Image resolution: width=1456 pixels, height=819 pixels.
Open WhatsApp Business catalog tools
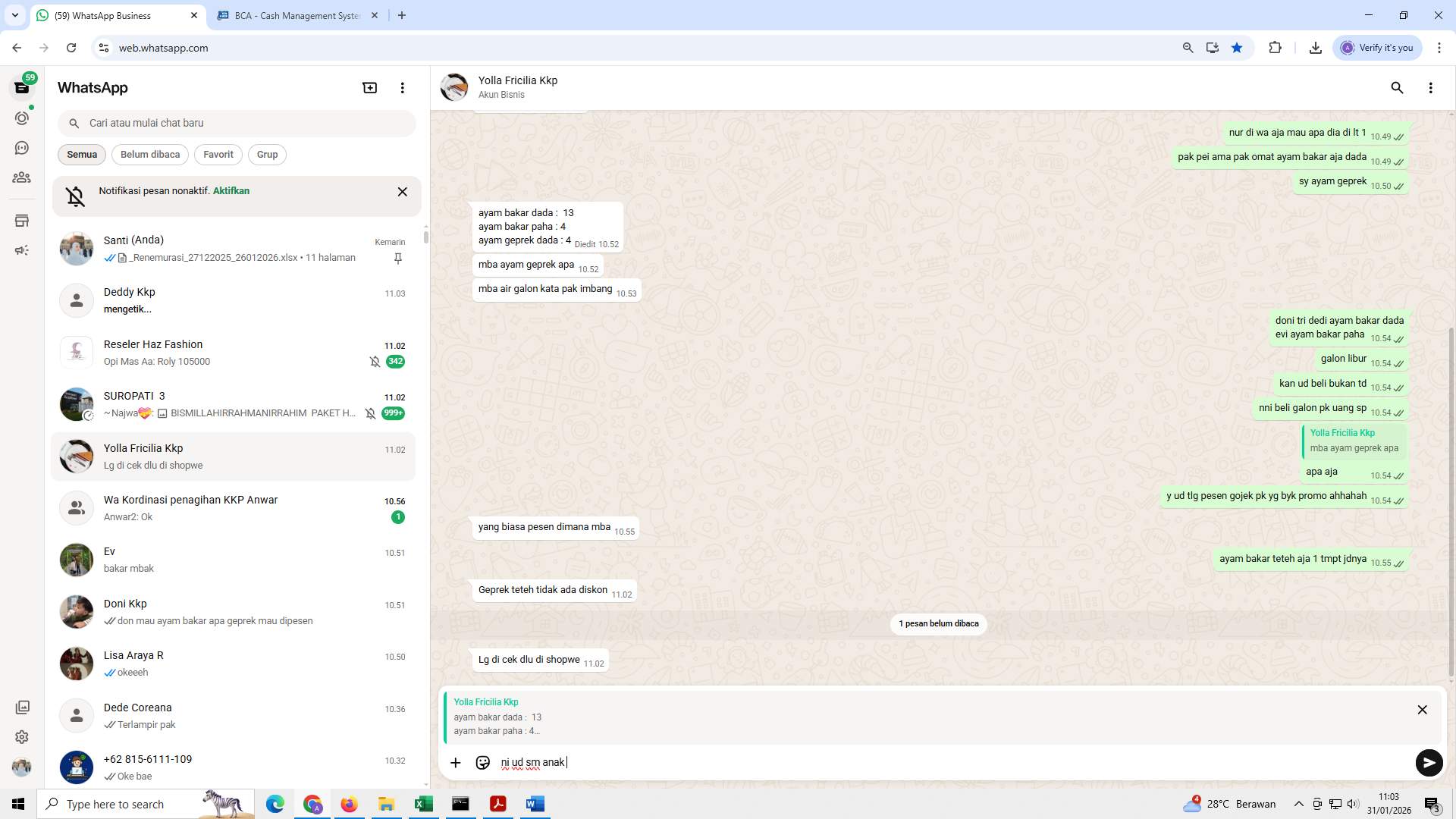pos(22,220)
